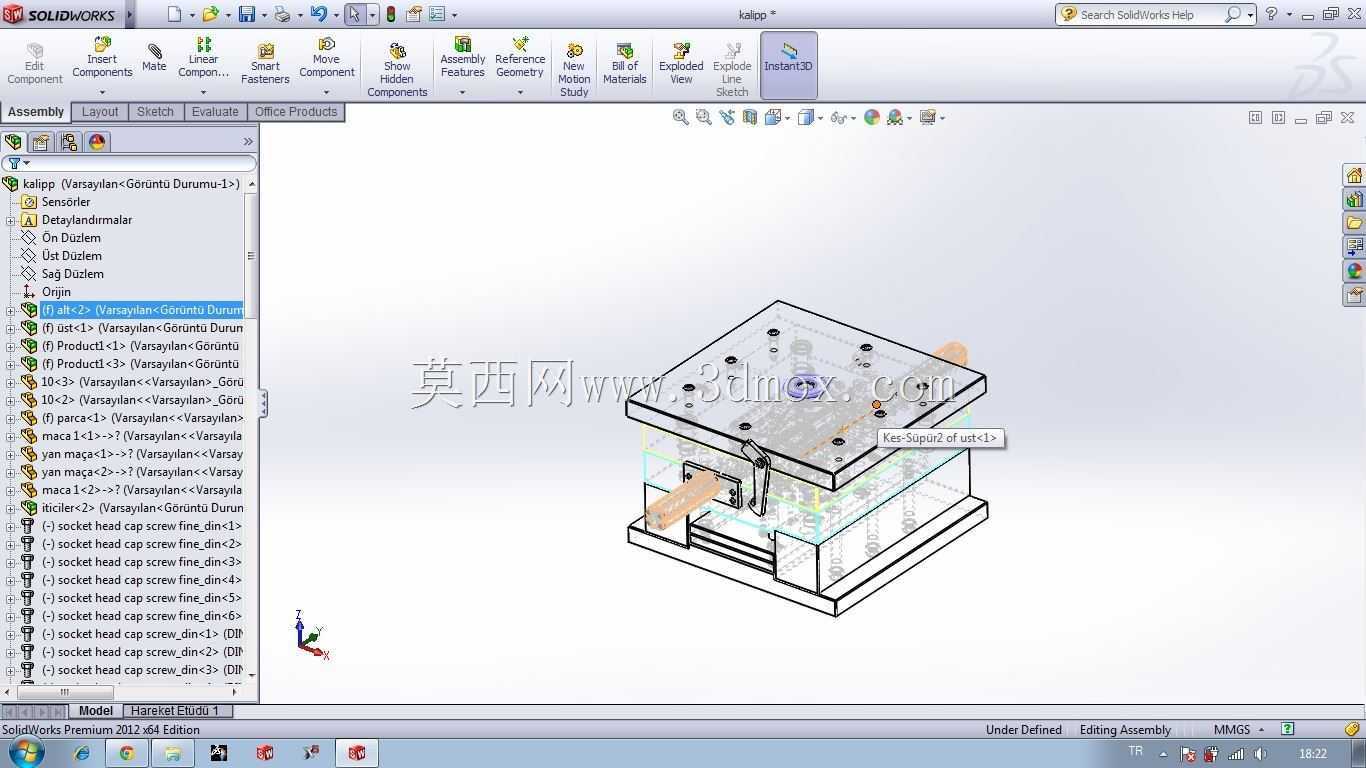Open the MMGS unit system selector
The width and height of the screenshot is (1366, 768).
click(x=1238, y=729)
